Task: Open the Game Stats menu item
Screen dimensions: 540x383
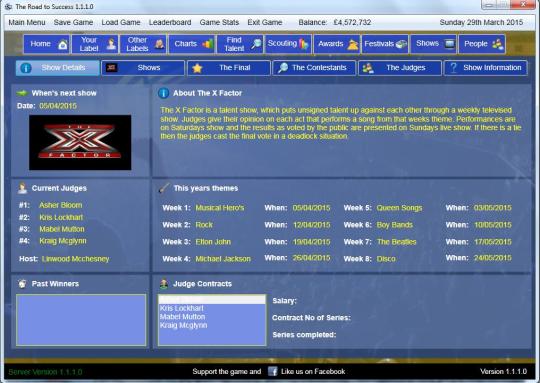Action: [219, 22]
